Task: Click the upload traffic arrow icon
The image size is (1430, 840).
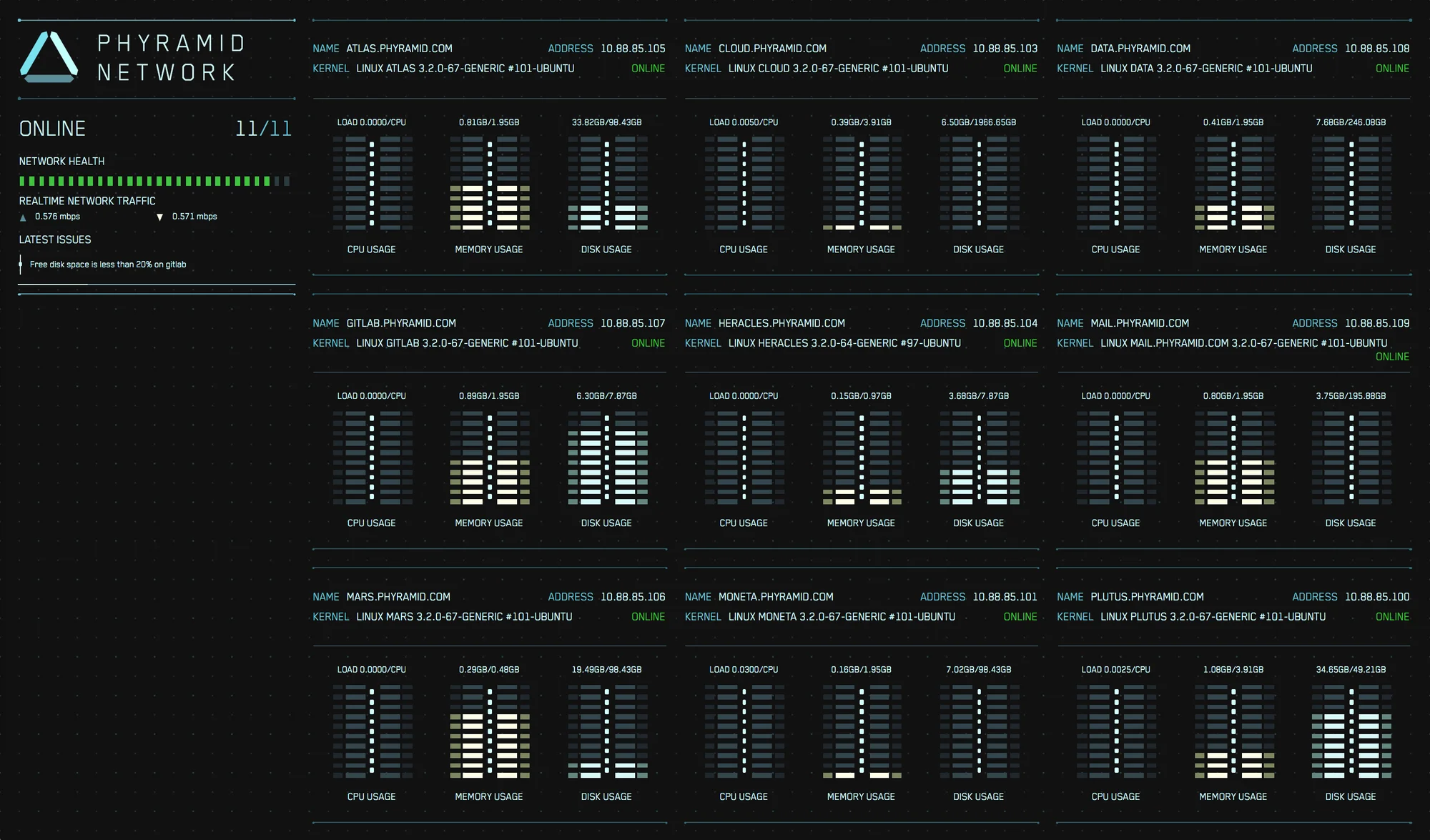Action: [23, 217]
